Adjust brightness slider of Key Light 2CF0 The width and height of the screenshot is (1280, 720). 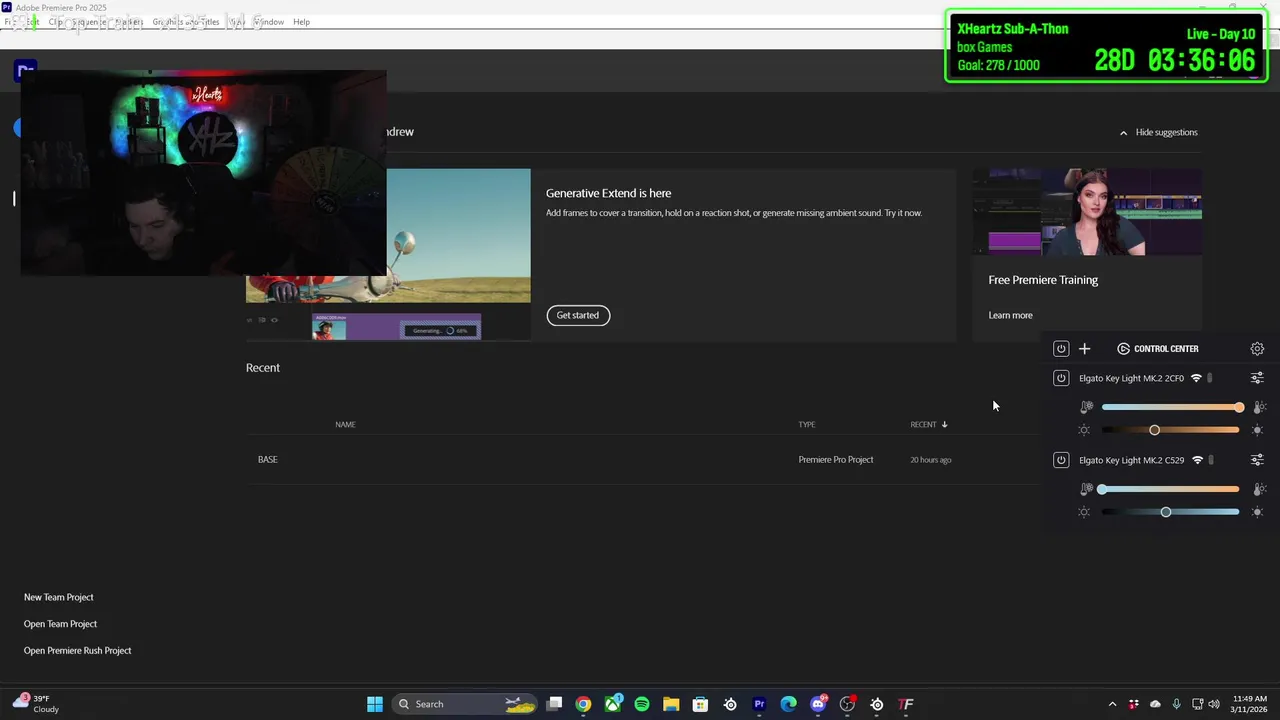click(1170, 430)
